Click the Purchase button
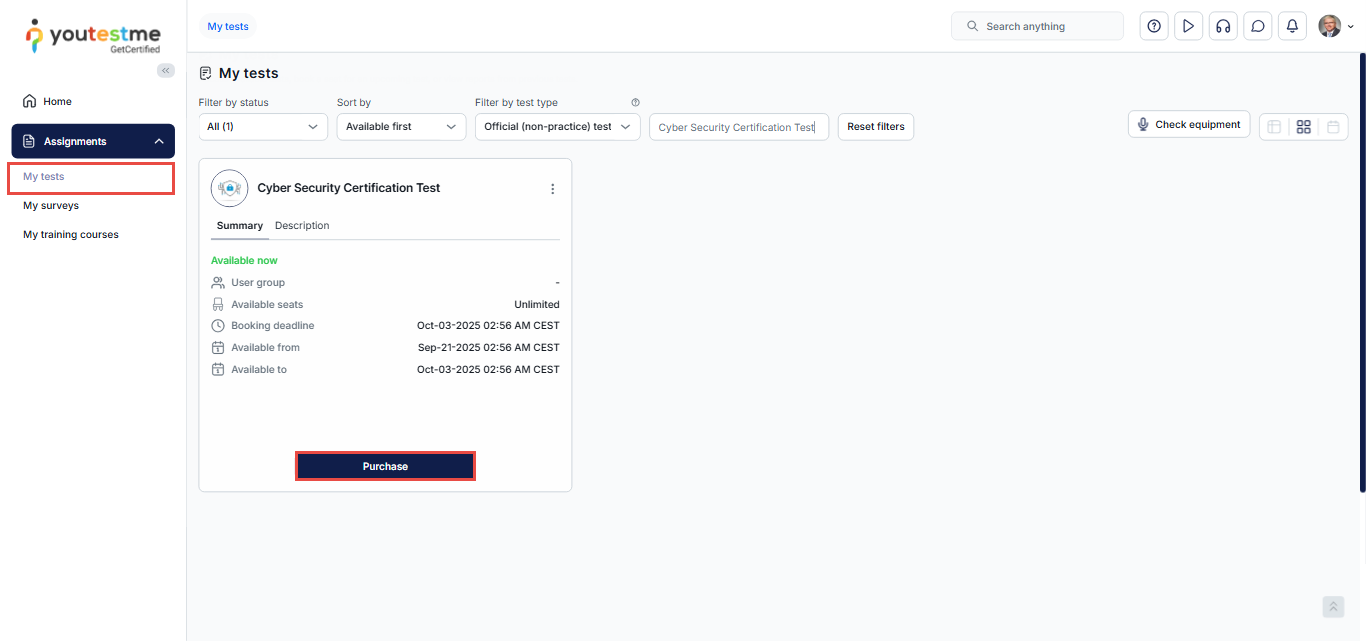This screenshot has height=641, width=1366. point(385,466)
